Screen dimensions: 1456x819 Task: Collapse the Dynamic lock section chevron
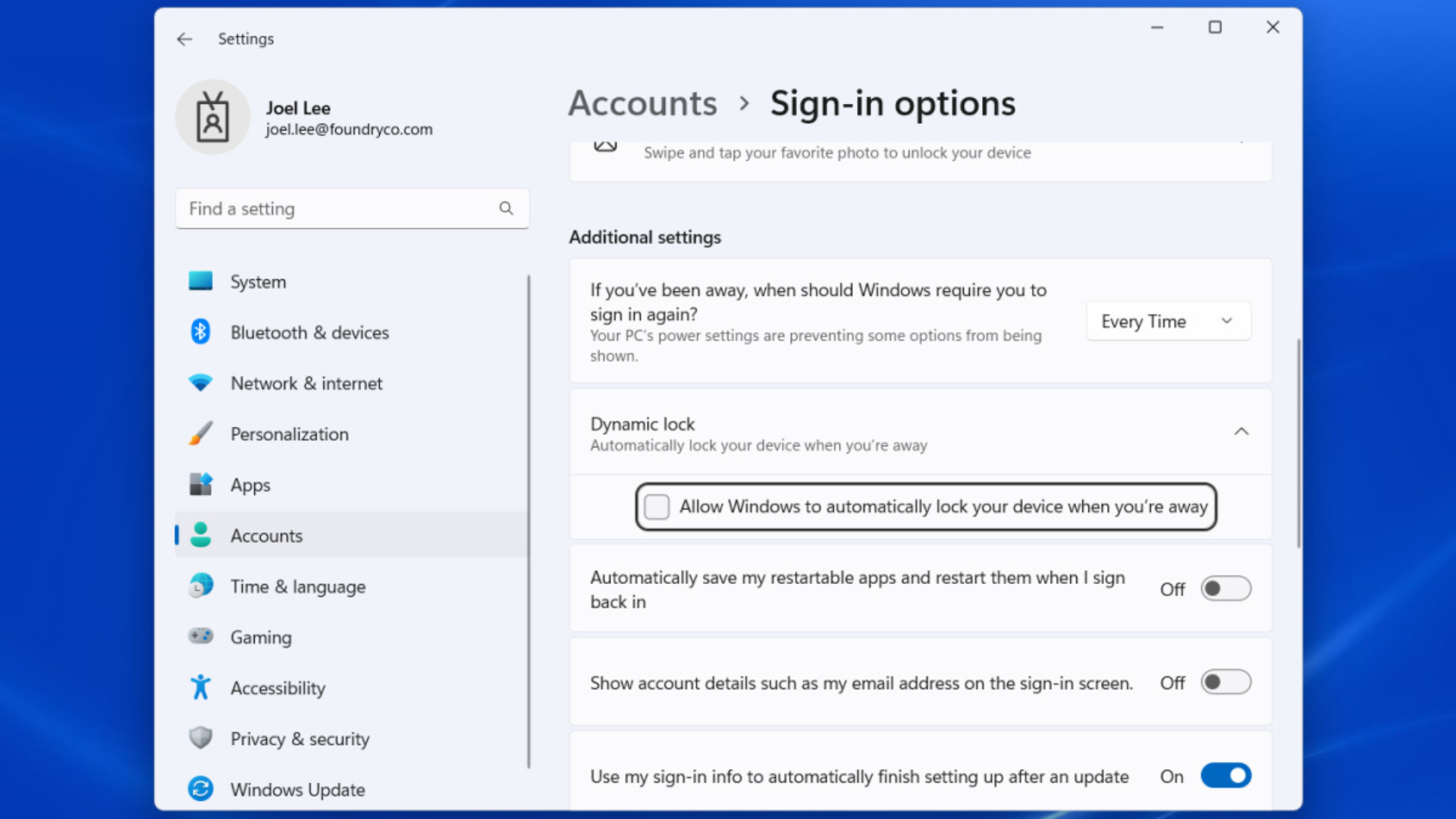click(1241, 431)
